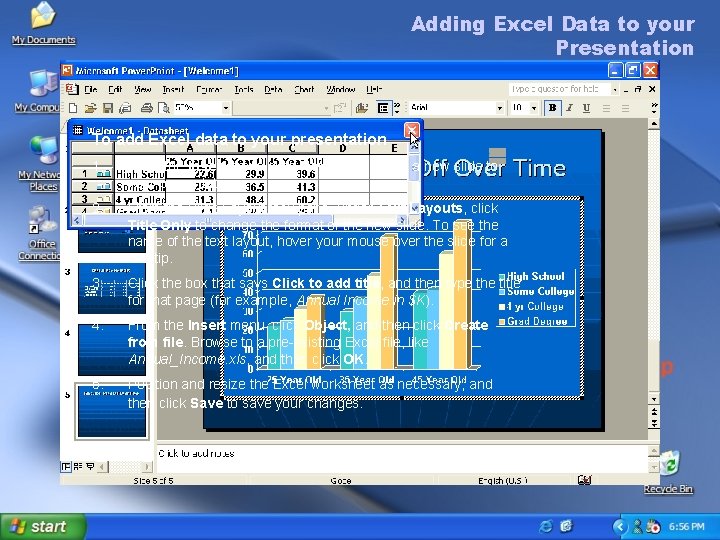Click the Normal View icon at bottom left
The image size is (720, 540).
(66, 467)
